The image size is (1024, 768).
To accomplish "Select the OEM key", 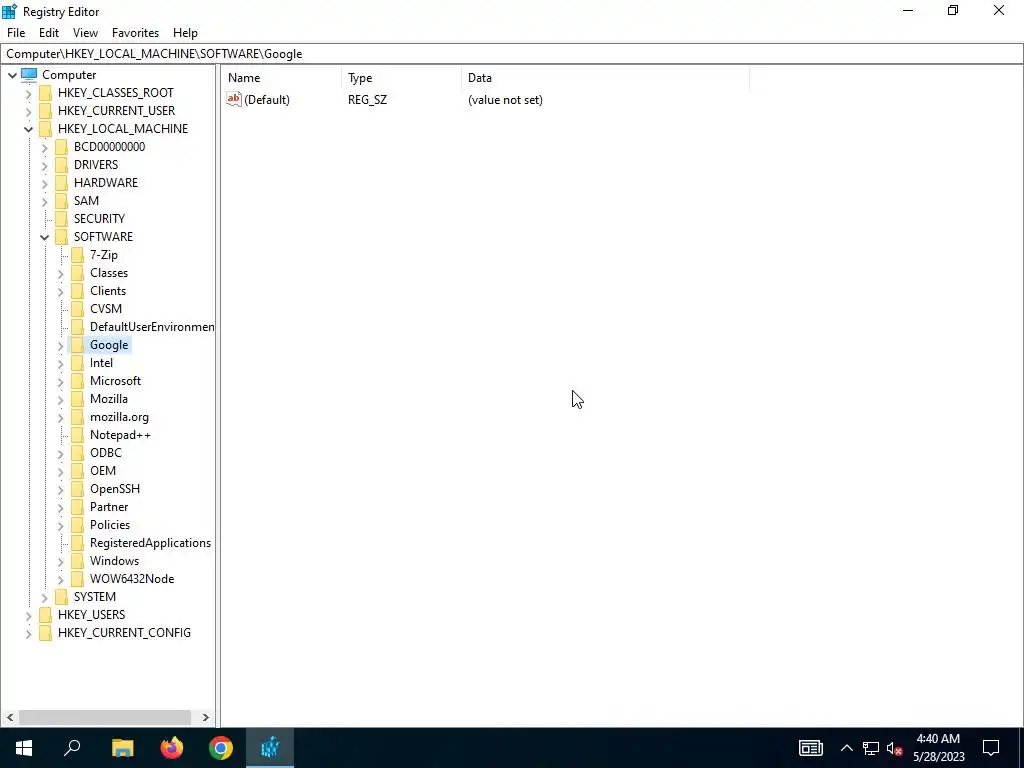I will pos(103,471).
